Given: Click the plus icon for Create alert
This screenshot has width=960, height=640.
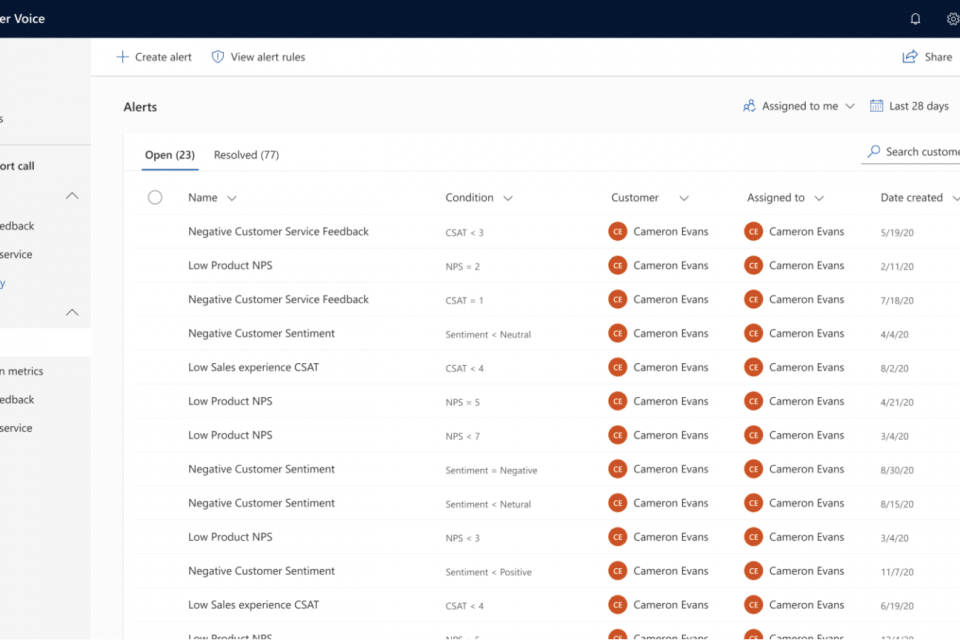Looking at the screenshot, I should coord(122,57).
